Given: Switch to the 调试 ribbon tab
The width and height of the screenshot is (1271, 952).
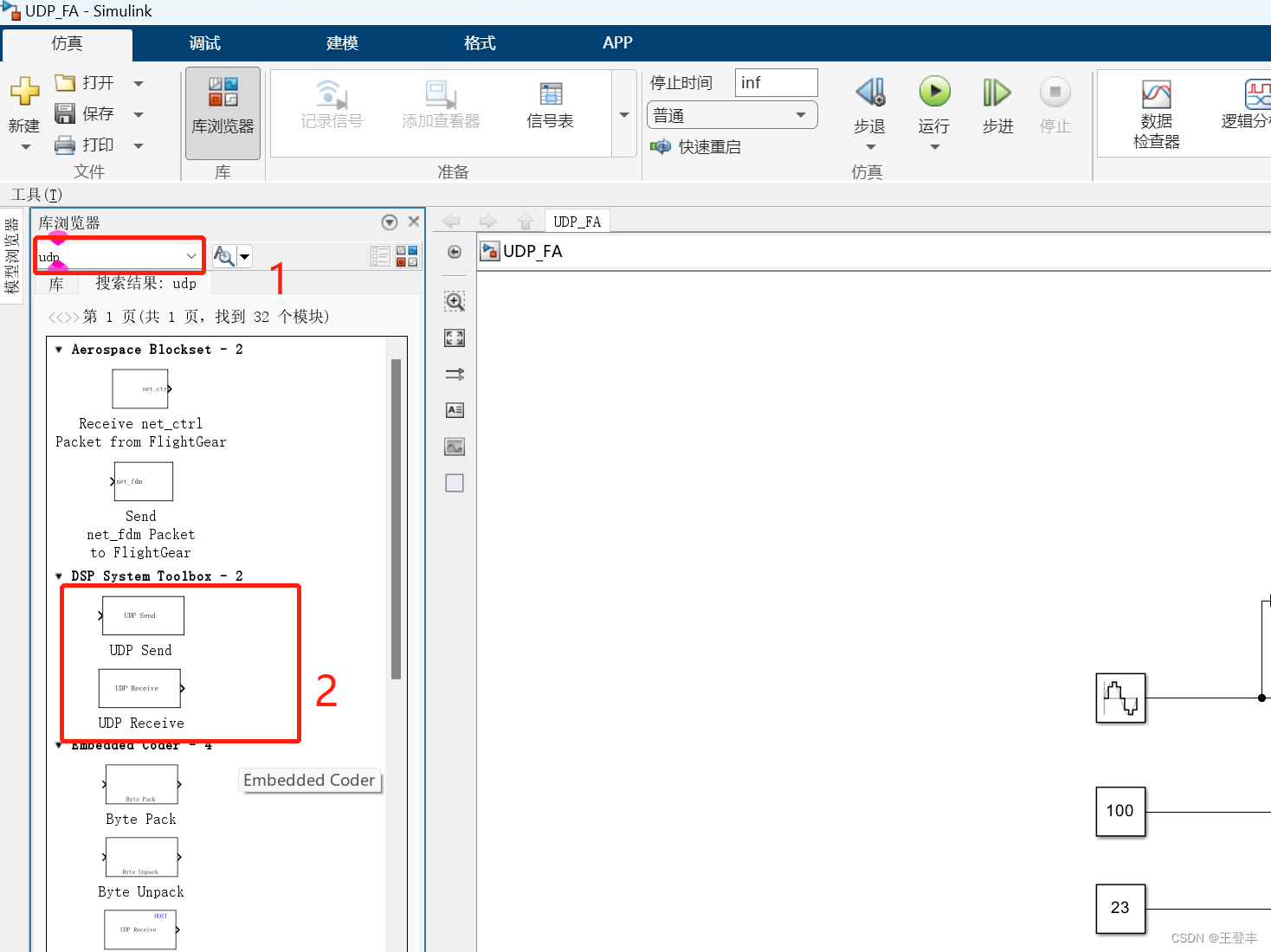Looking at the screenshot, I should coord(204,43).
